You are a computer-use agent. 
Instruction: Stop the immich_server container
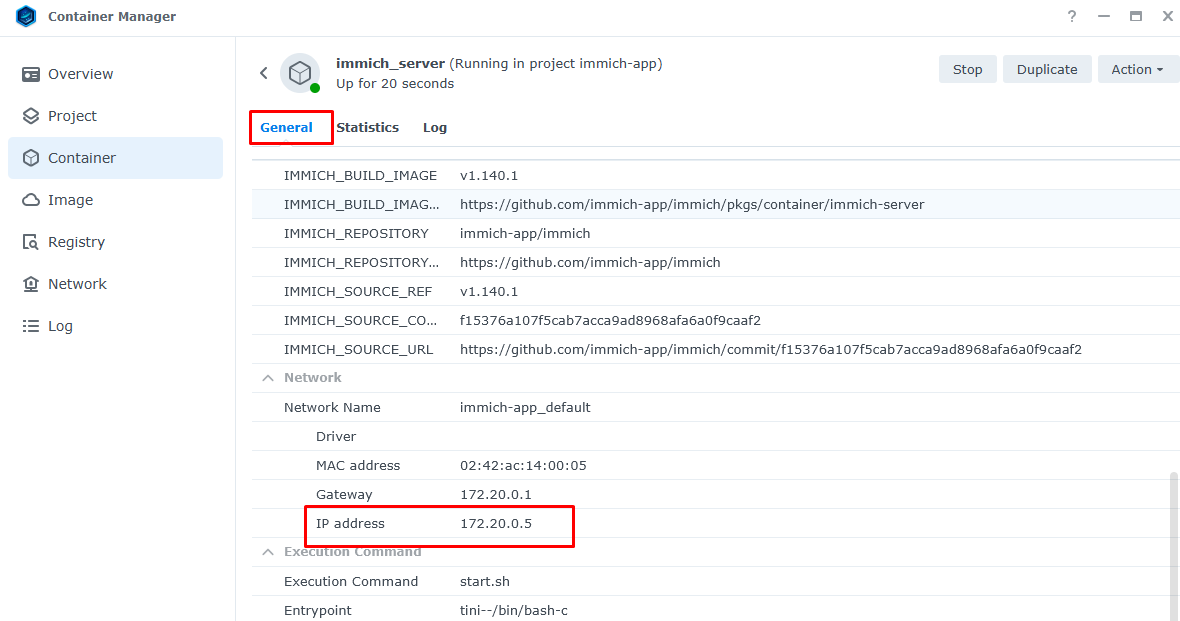pyautogui.click(x=966, y=69)
